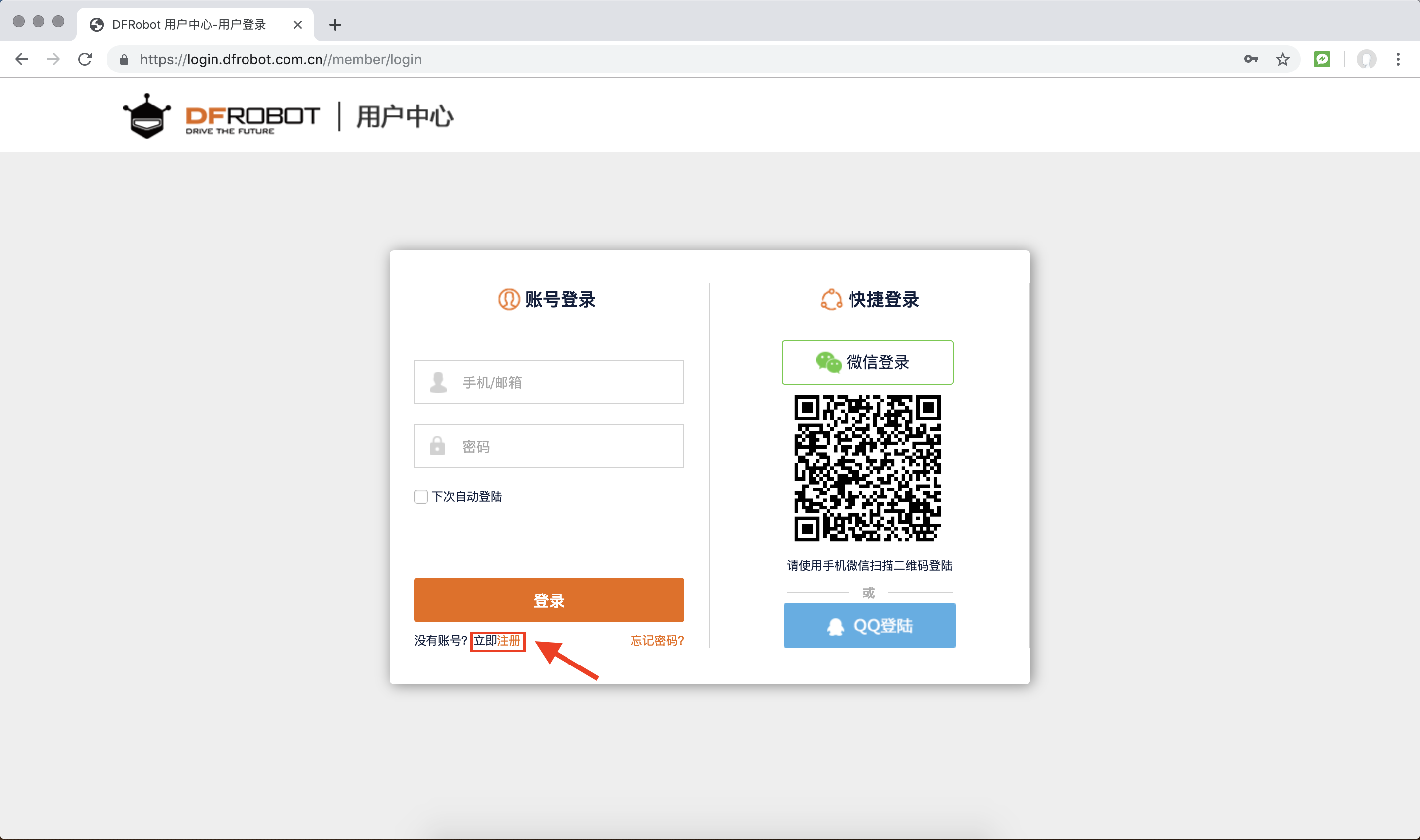The image size is (1420, 840).
Task: Click the browser forward arrow
Action: pos(53,59)
